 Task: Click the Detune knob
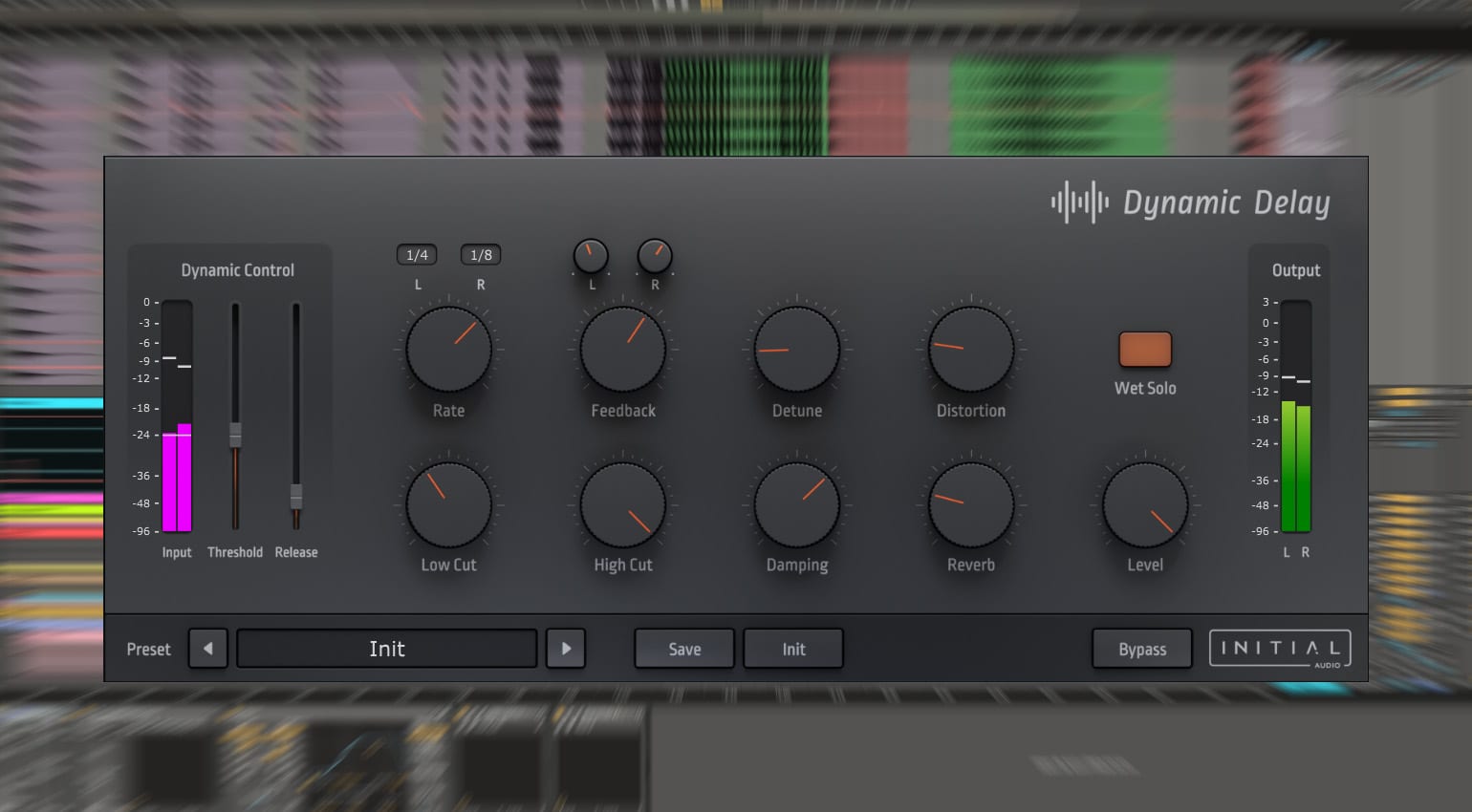pos(796,349)
